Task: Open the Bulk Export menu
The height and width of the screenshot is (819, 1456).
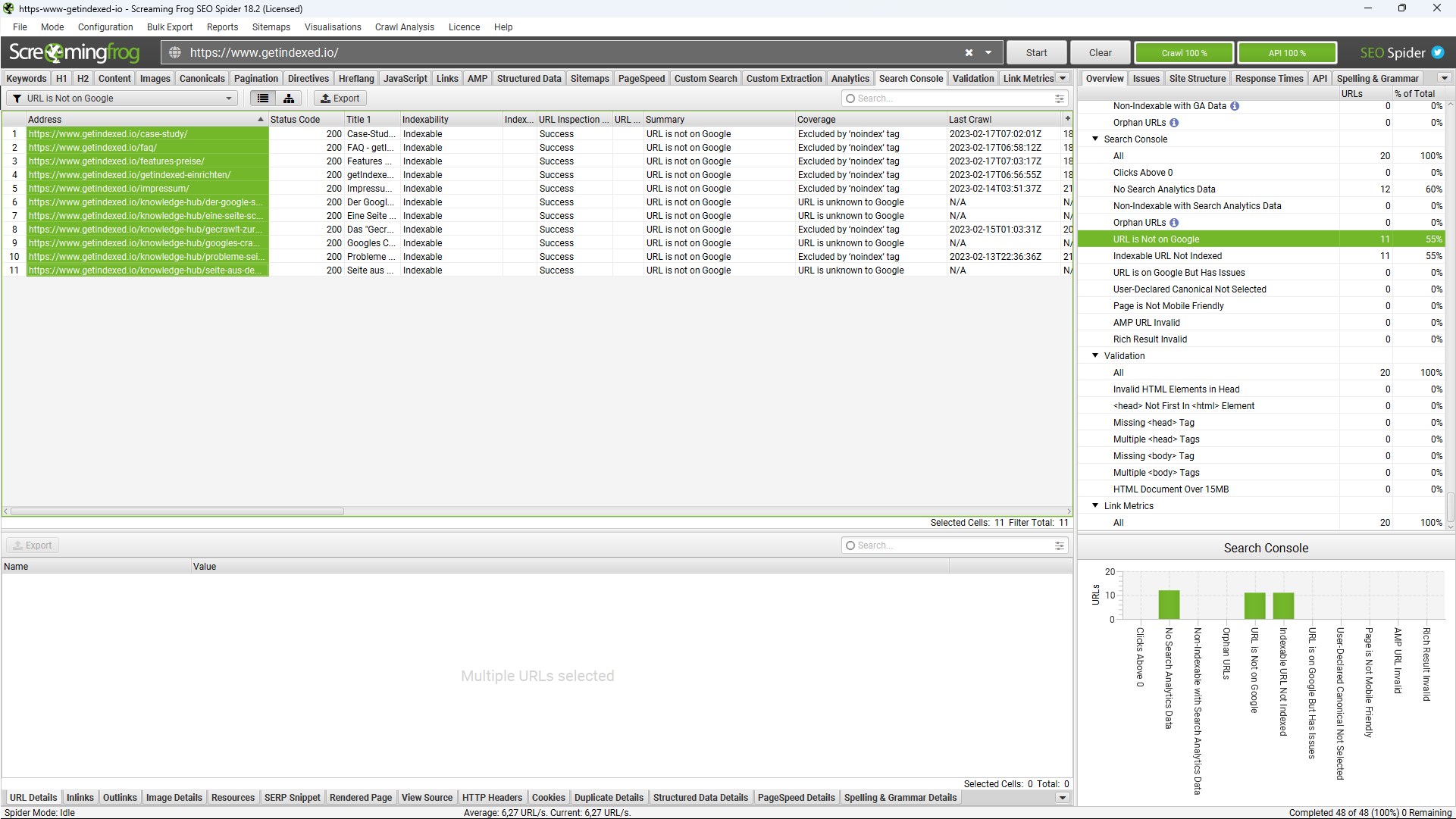Action: pos(170,27)
